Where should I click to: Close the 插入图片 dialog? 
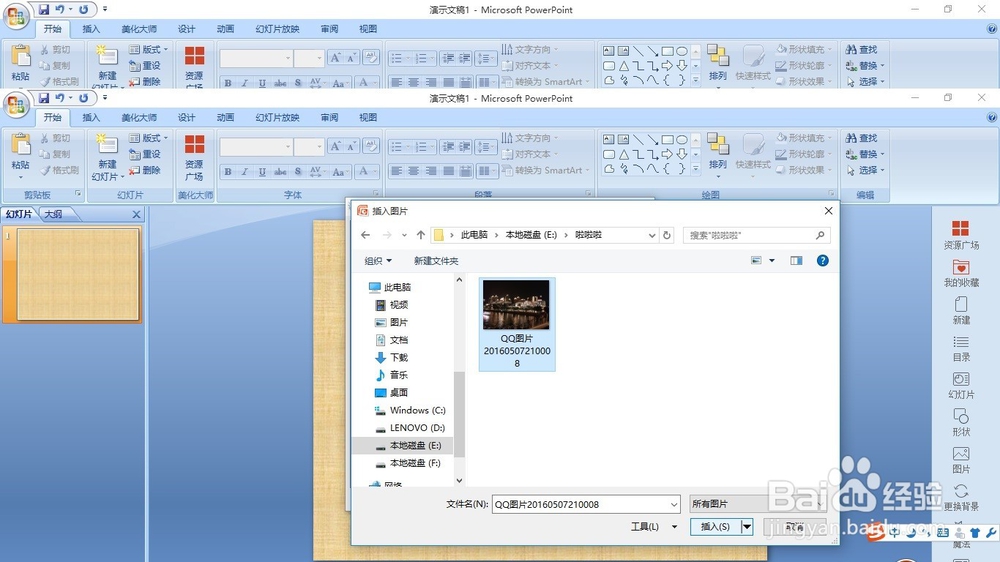pyautogui.click(x=828, y=211)
